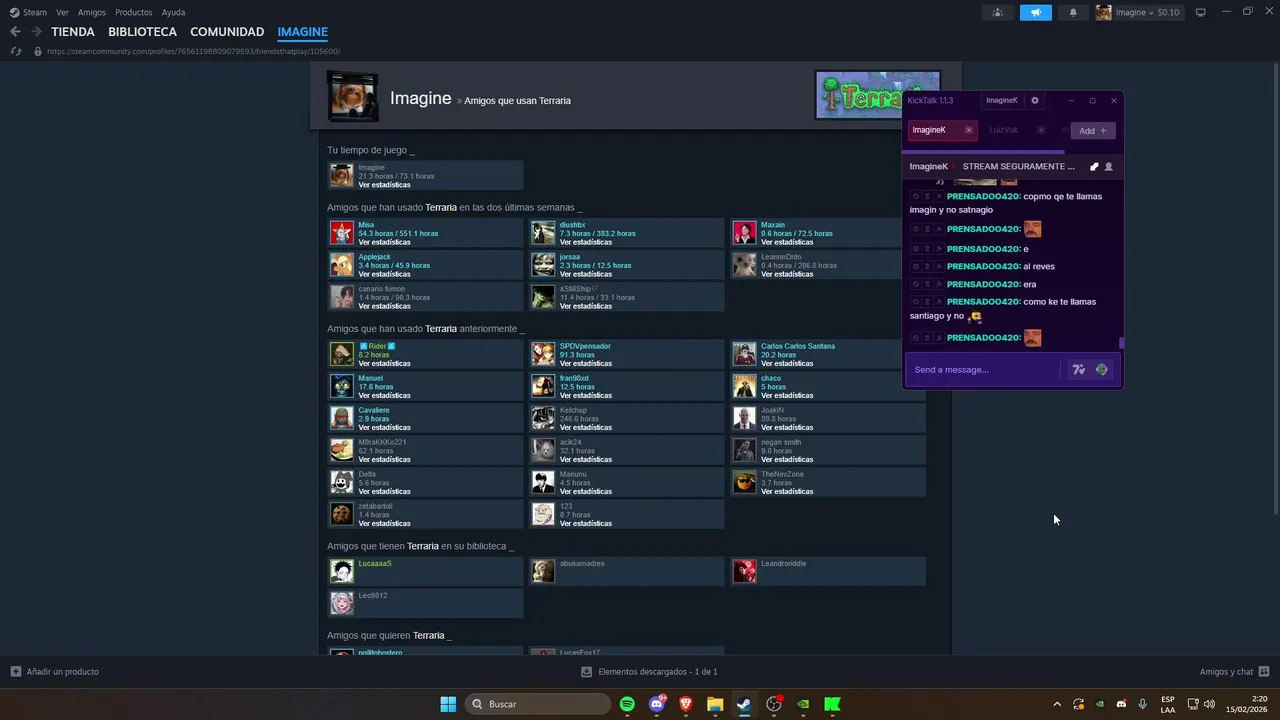Click timeout icon beside the 'era' message
This screenshot has width=1280, height=720.
(927, 284)
